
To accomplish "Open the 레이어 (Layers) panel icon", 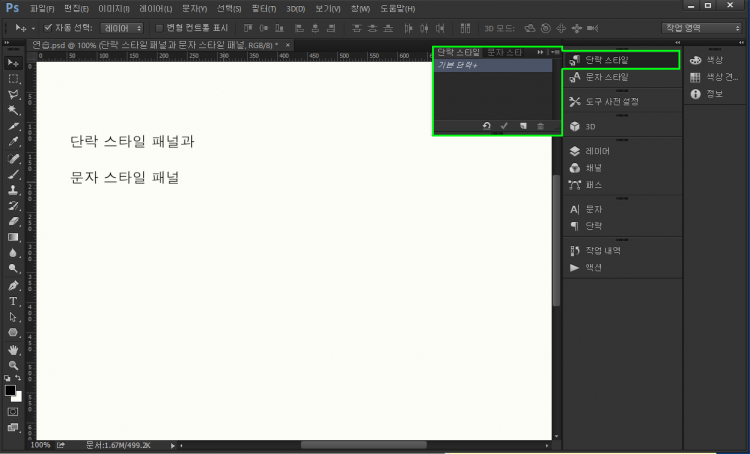I will 600,150.
